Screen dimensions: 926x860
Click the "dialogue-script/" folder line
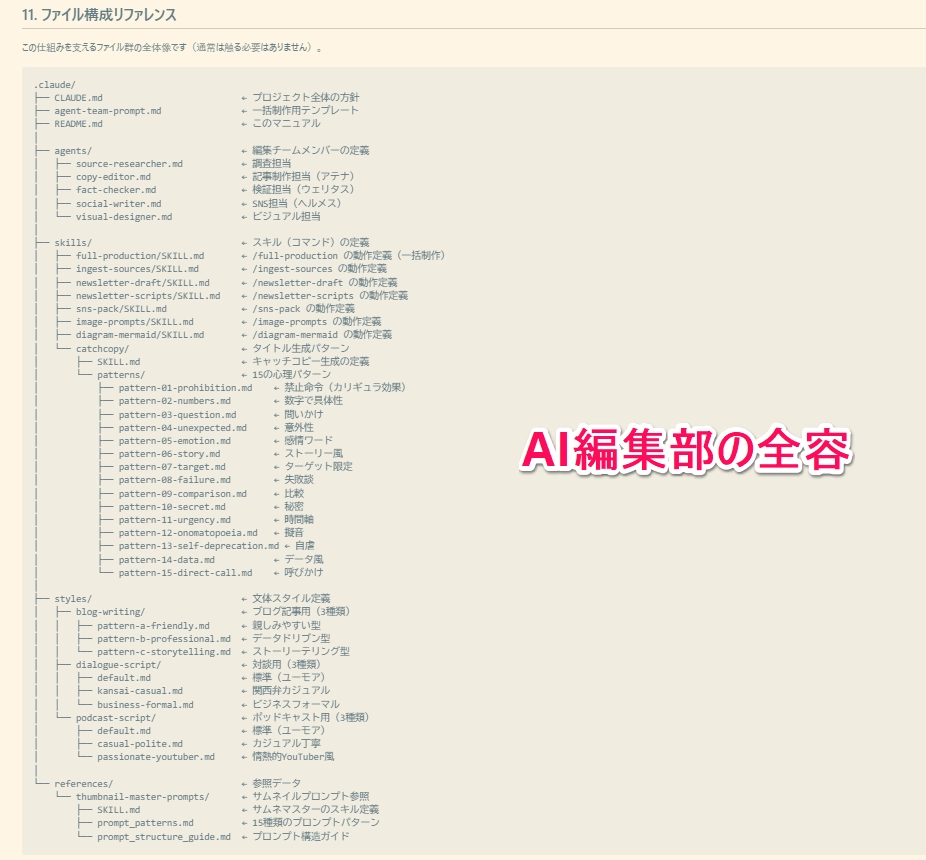click(x=118, y=665)
